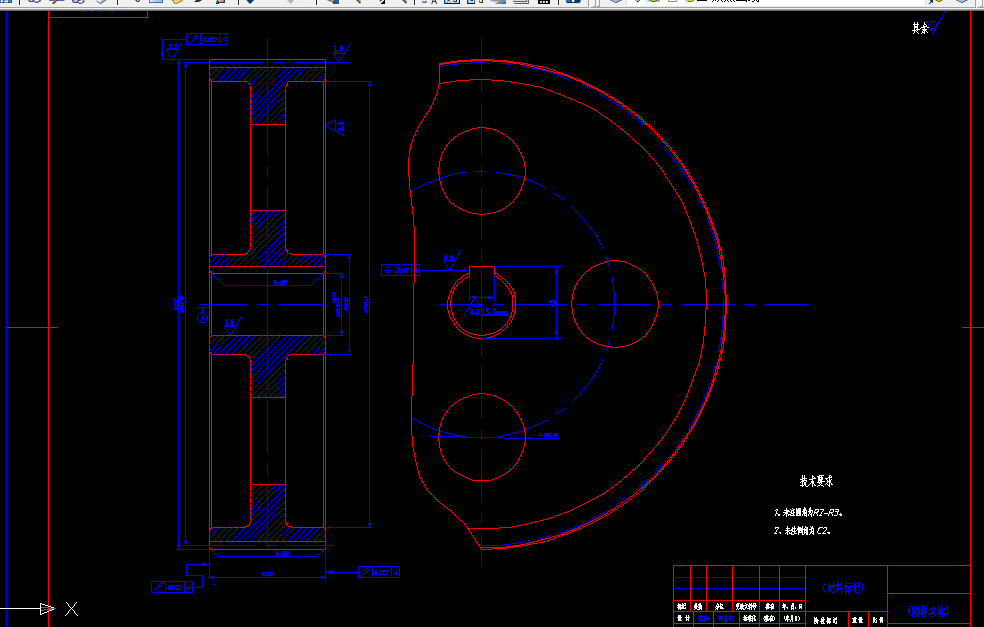
Task: Click the (图样名称) title block text
Action: coord(928,611)
